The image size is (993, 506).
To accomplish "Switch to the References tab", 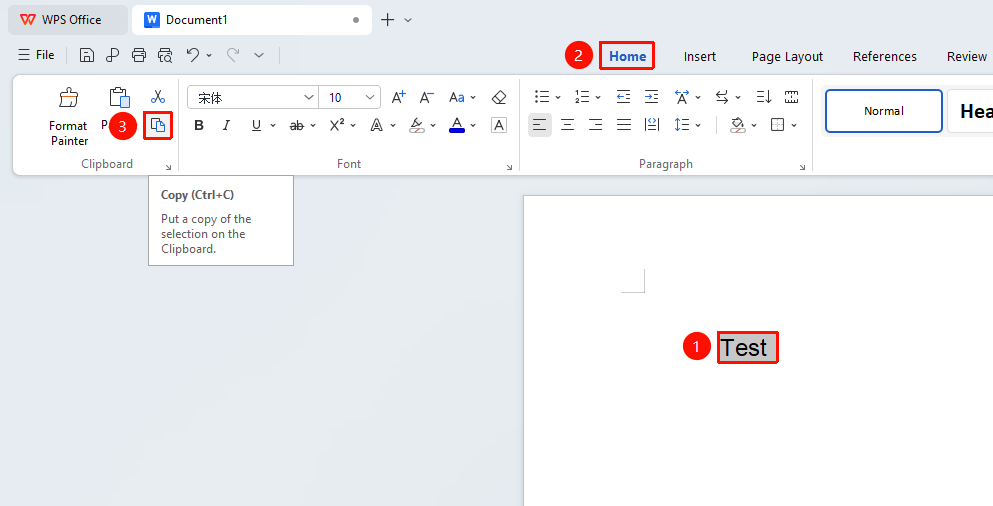I will pyautogui.click(x=885, y=56).
